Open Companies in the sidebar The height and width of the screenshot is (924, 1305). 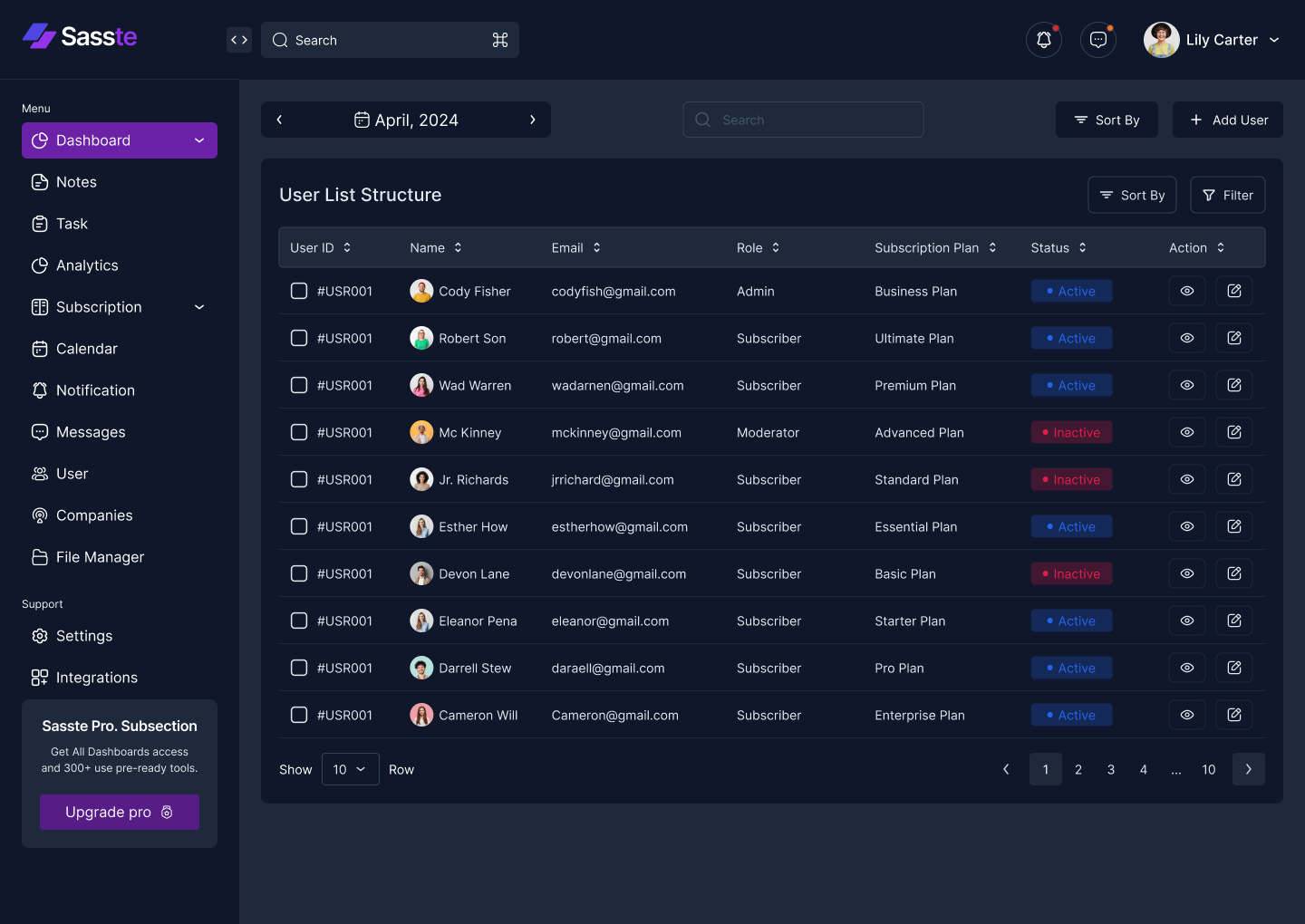[120, 515]
